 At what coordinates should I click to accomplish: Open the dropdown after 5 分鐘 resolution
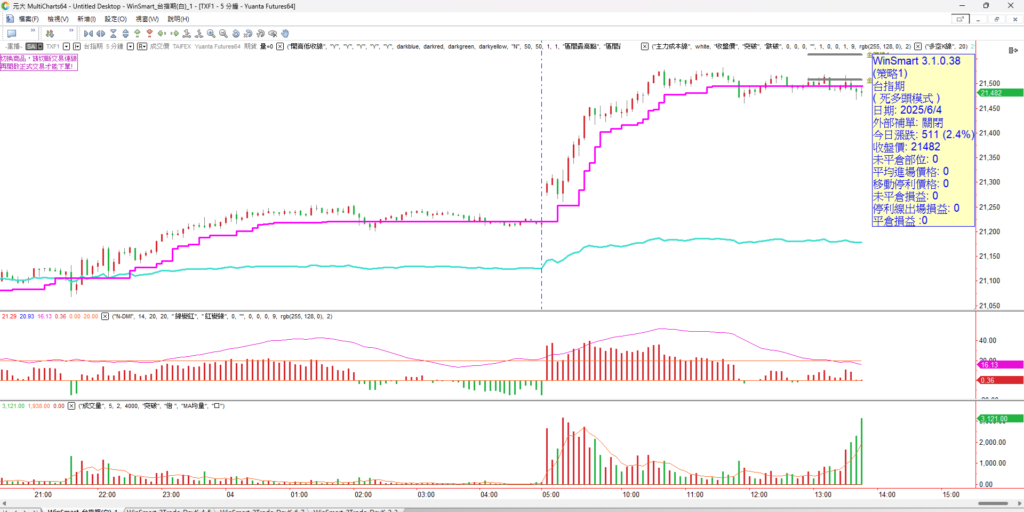coord(131,46)
